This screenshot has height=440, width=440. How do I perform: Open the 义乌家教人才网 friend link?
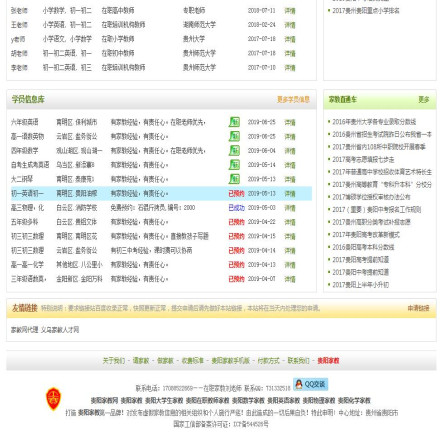[x=60, y=330]
